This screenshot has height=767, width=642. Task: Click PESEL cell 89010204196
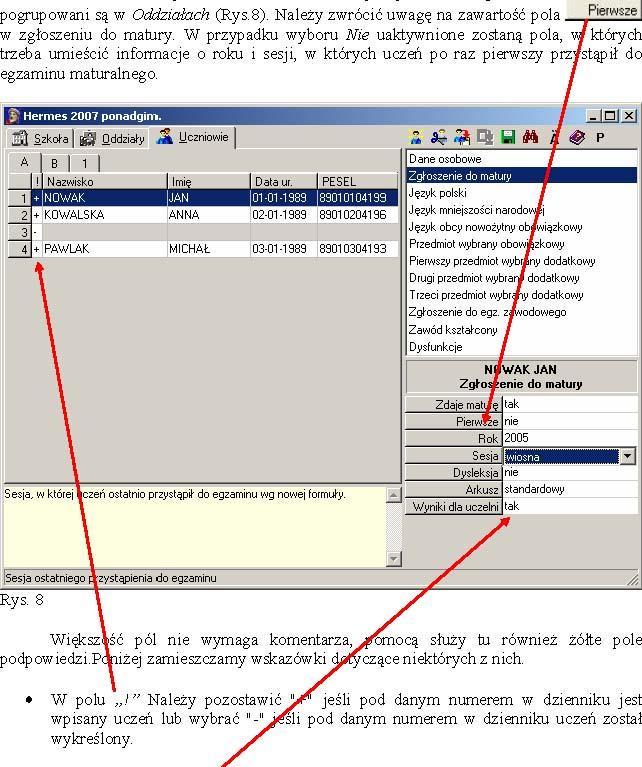tap(358, 215)
